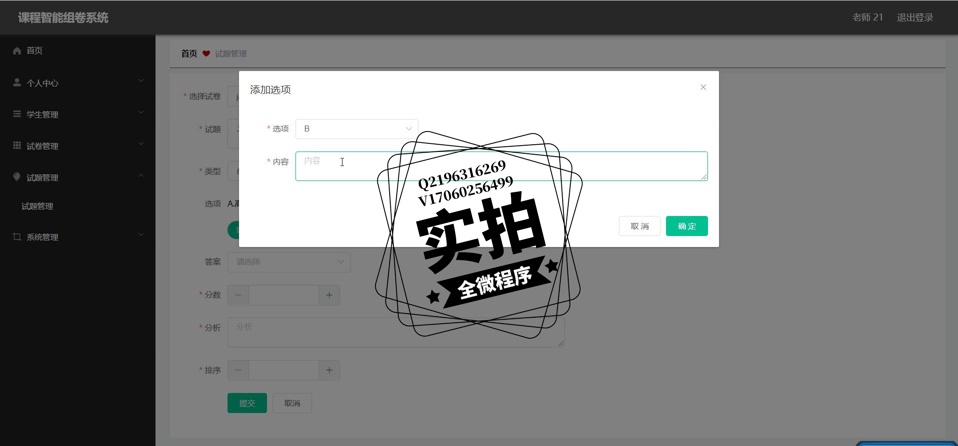
Task: Click the 课程智能组卷系统 title
Action: pyautogui.click(x=63, y=18)
